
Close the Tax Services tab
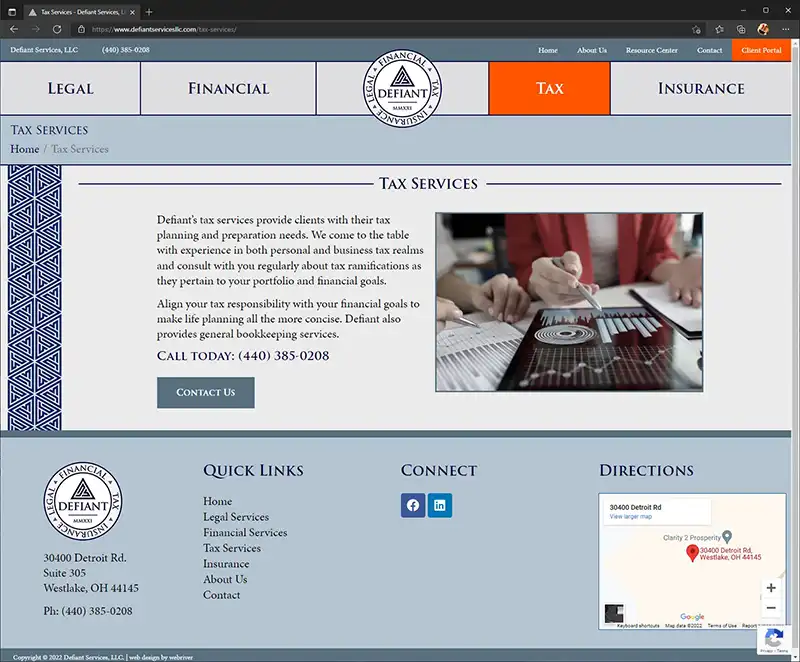pyautogui.click(x=132, y=12)
